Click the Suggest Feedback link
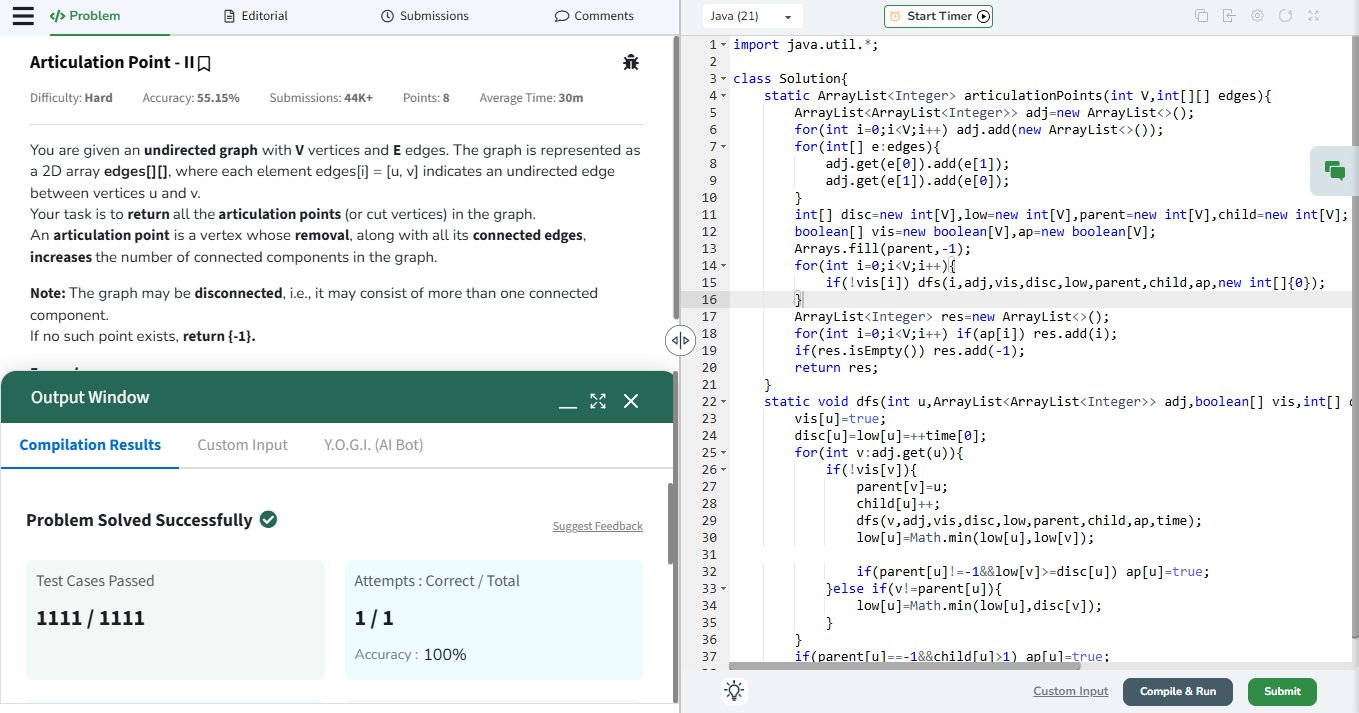1359x713 pixels. pos(597,526)
